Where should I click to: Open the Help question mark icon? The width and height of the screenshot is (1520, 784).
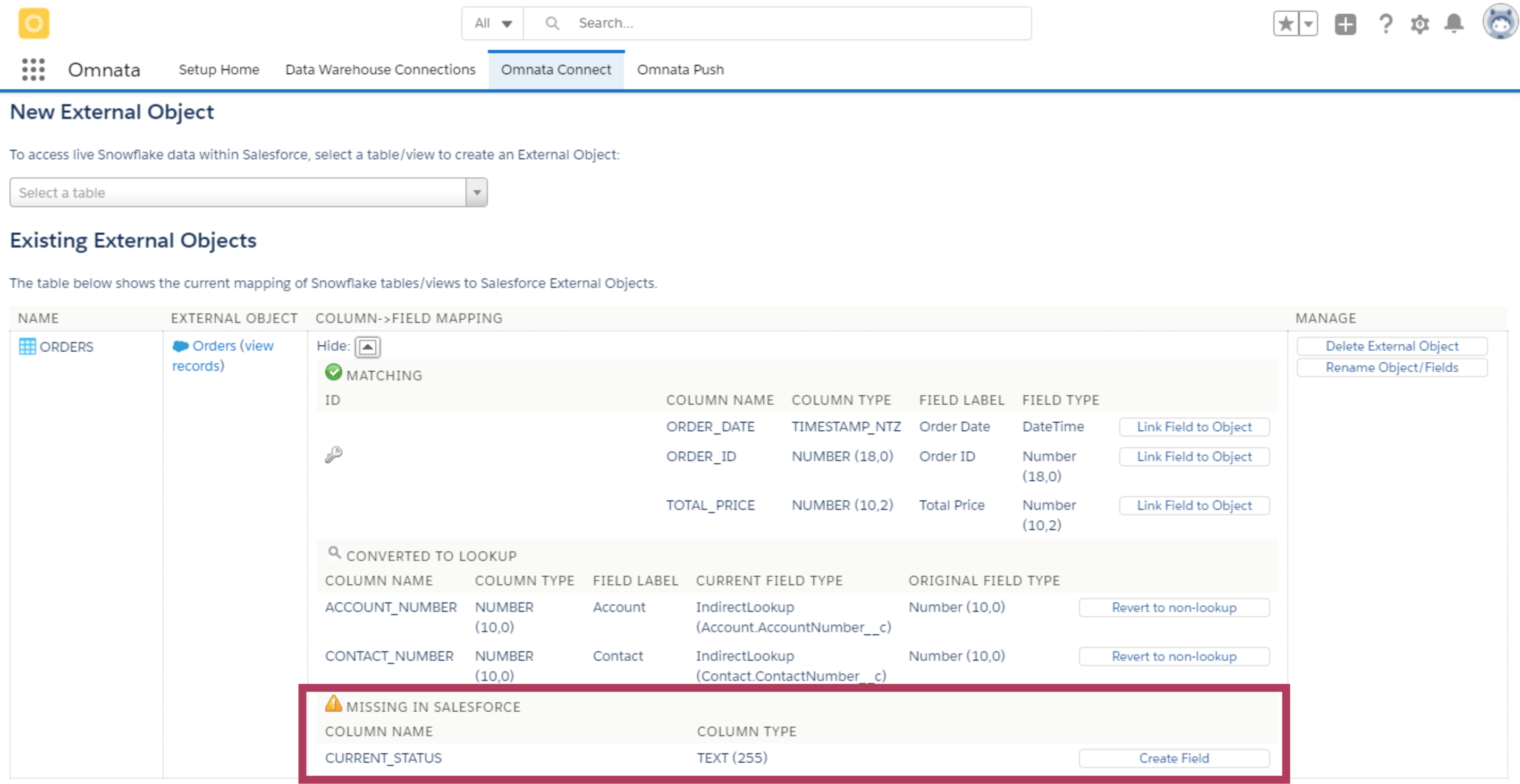pos(1386,24)
